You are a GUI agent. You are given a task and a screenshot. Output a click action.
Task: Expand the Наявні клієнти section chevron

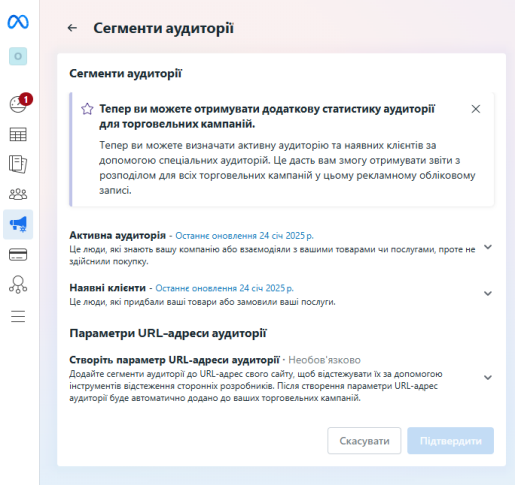[488, 293]
